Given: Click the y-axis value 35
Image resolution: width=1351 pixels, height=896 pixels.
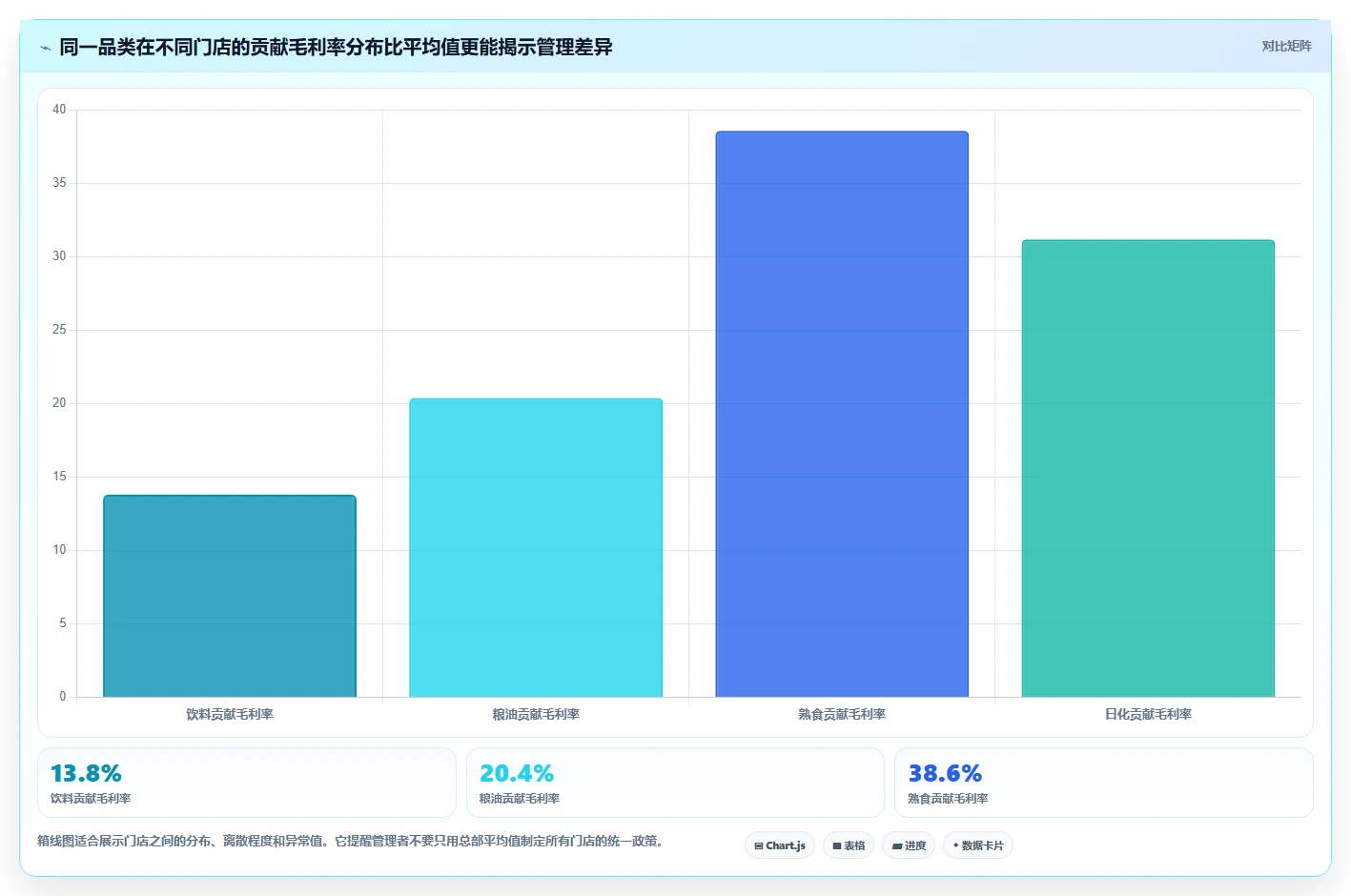Looking at the screenshot, I should [x=59, y=183].
